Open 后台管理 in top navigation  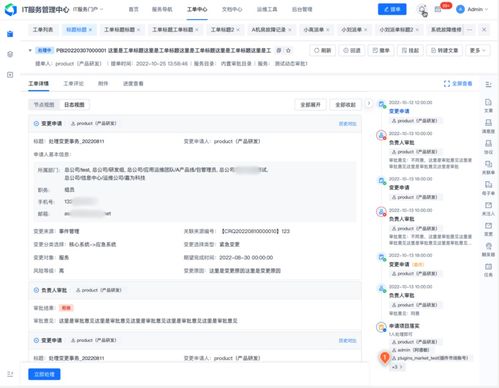[302, 9]
